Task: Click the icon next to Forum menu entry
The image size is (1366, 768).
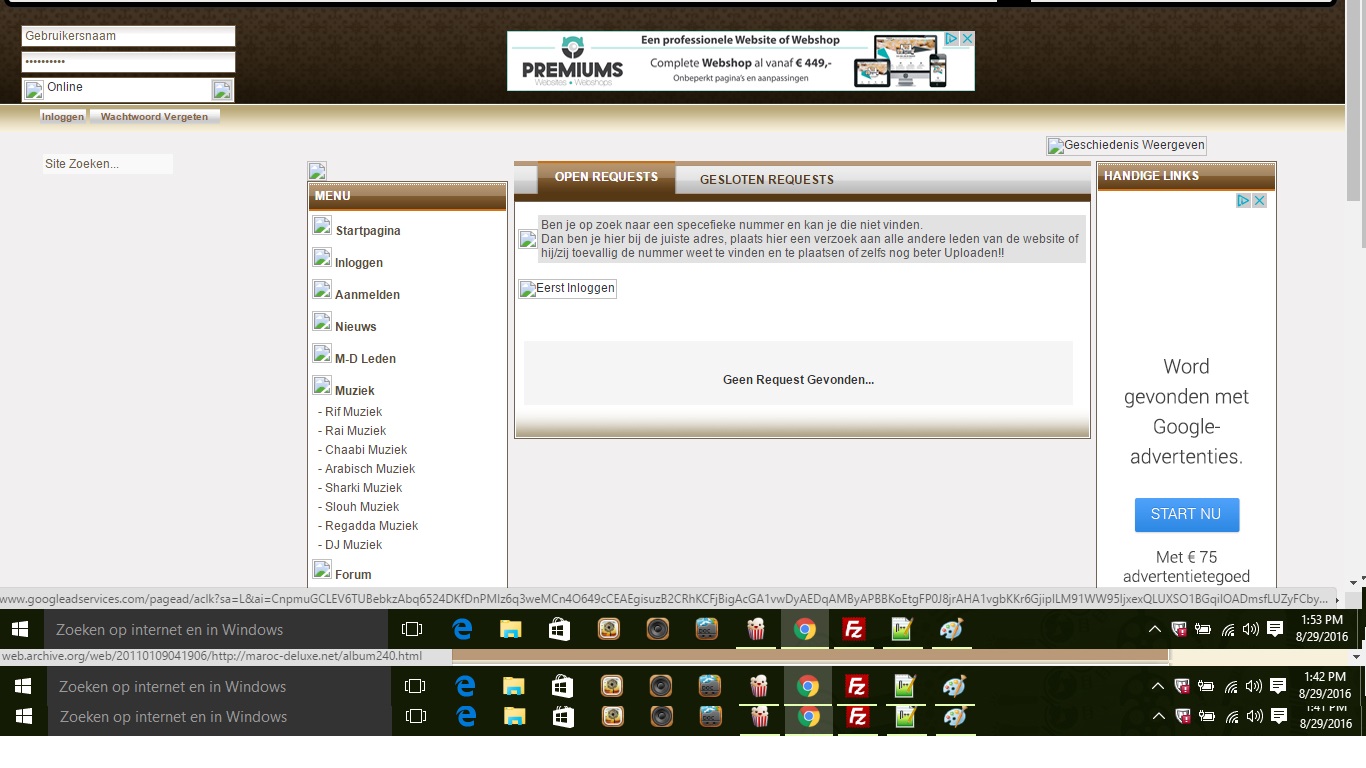Action: (322, 570)
